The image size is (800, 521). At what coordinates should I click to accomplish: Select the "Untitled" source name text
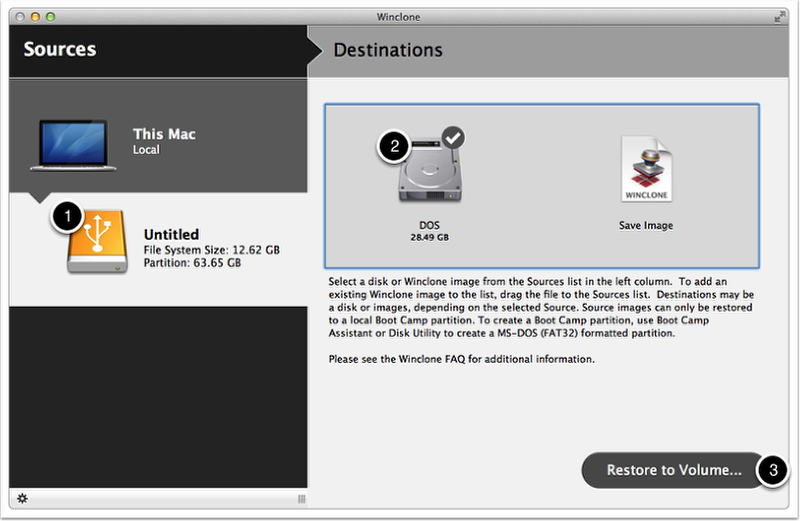[x=171, y=234]
